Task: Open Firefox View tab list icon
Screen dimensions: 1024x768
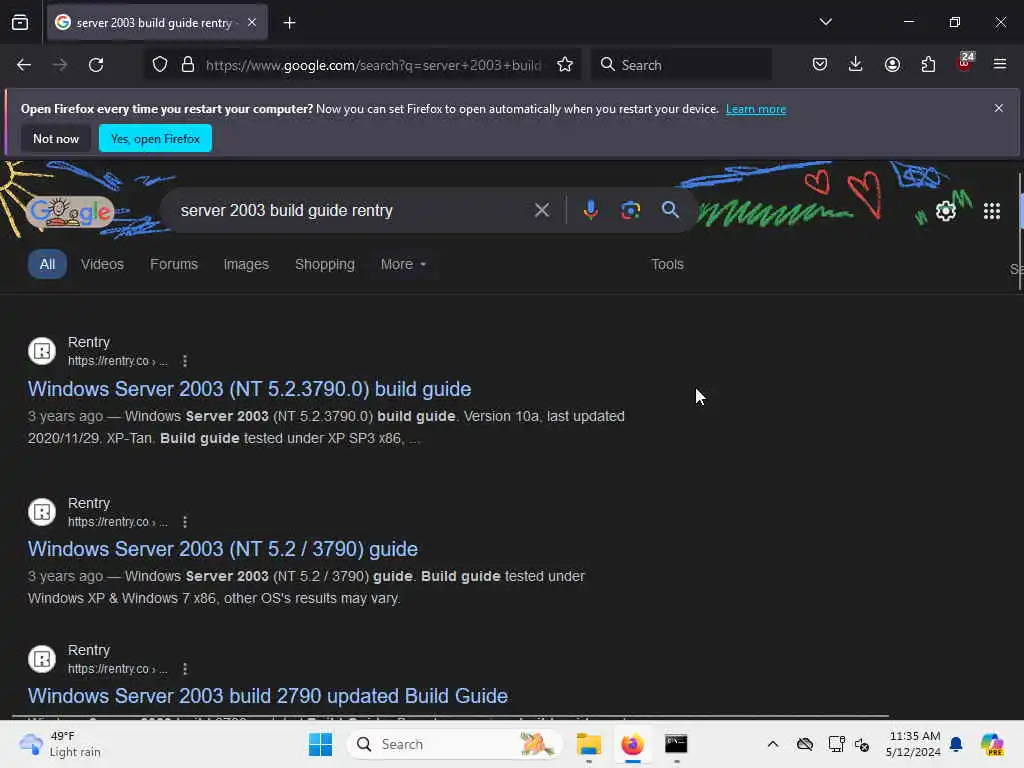Action: click(x=20, y=23)
